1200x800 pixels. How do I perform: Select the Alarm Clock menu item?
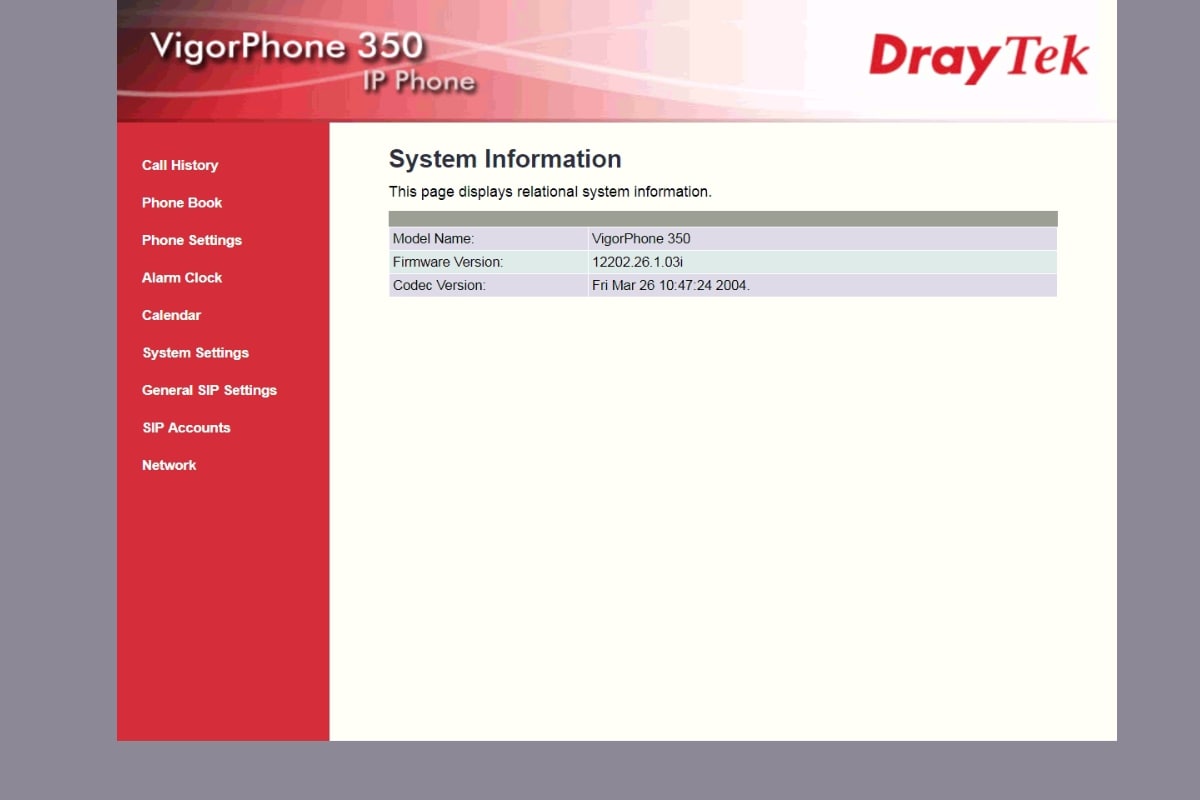coord(182,278)
